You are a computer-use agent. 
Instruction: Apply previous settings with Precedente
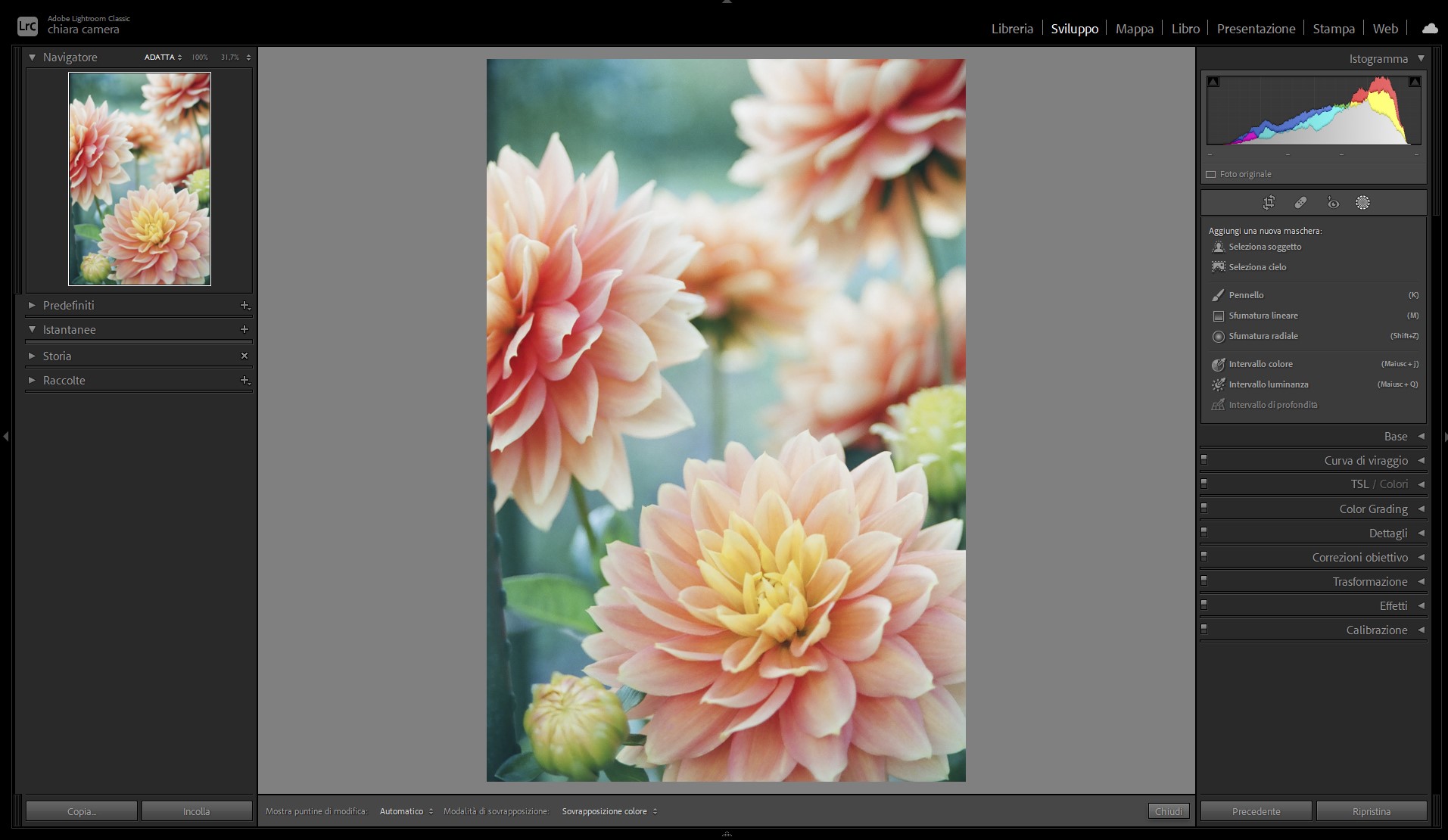coord(1256,811)
